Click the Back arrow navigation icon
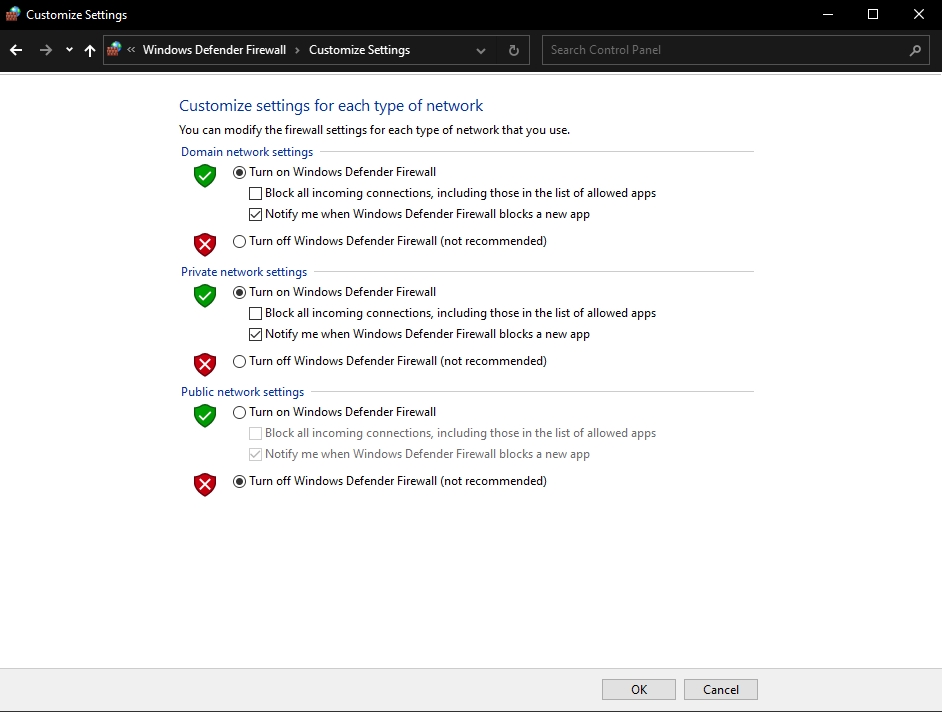This screenshot has height=712, width=942. 16,50
